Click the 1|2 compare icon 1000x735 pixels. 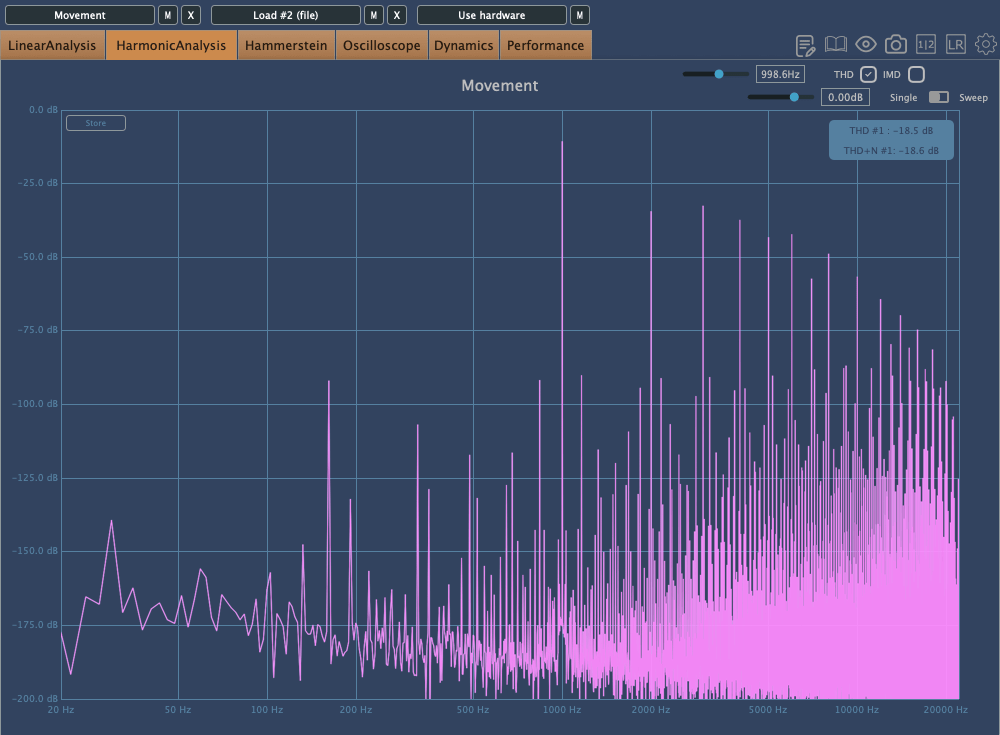(x=926, y=45)
